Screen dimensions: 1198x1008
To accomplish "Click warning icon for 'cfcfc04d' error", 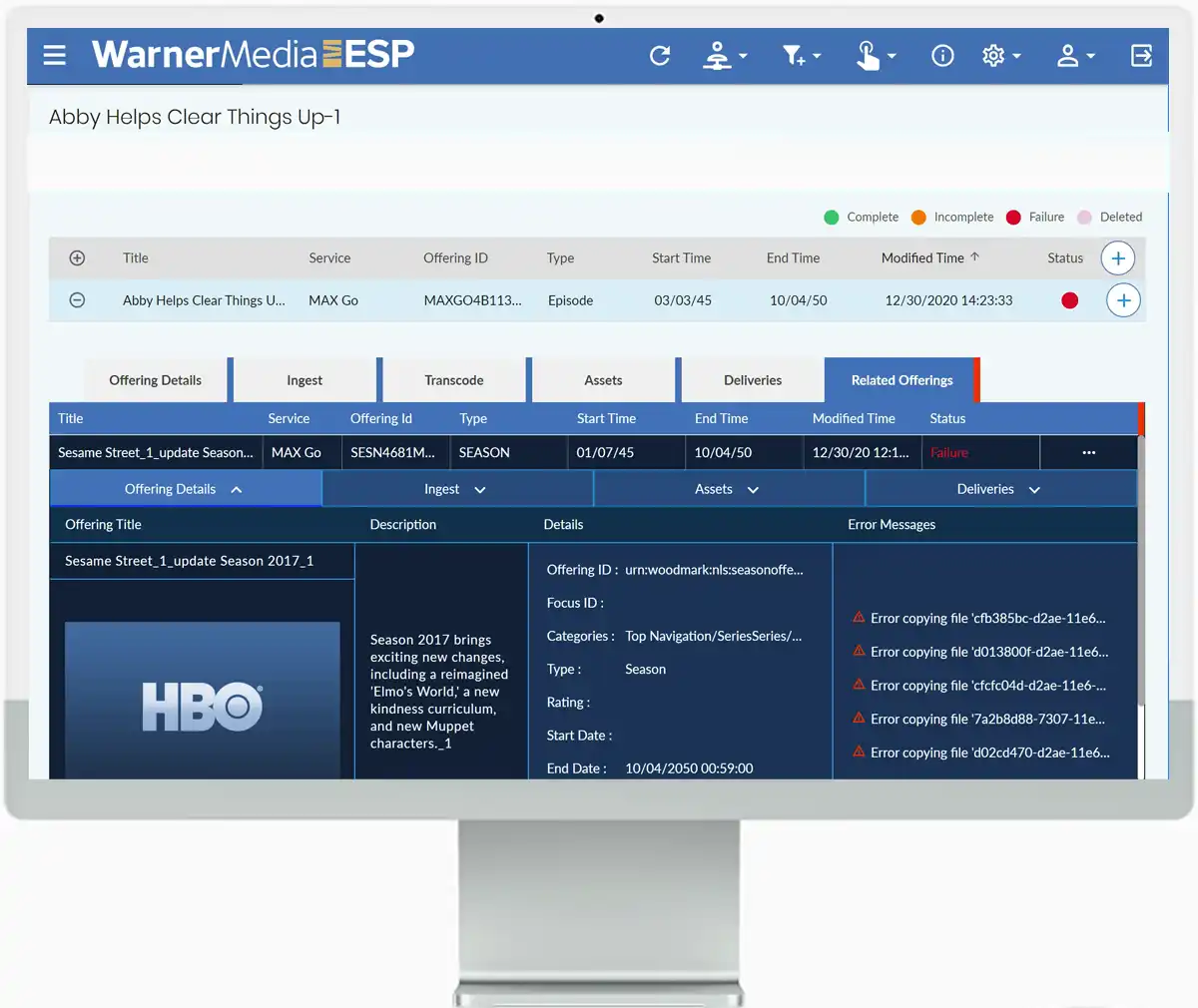I will pyautogui.click(x=859, y=685).
